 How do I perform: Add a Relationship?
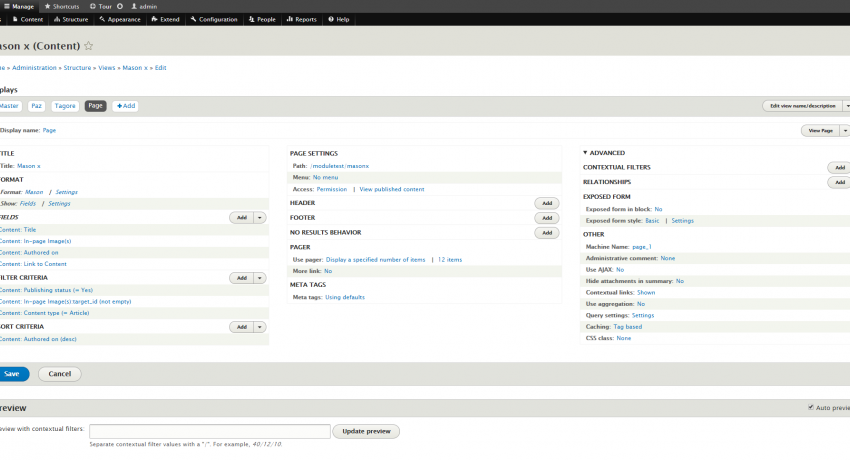point(839,182)
